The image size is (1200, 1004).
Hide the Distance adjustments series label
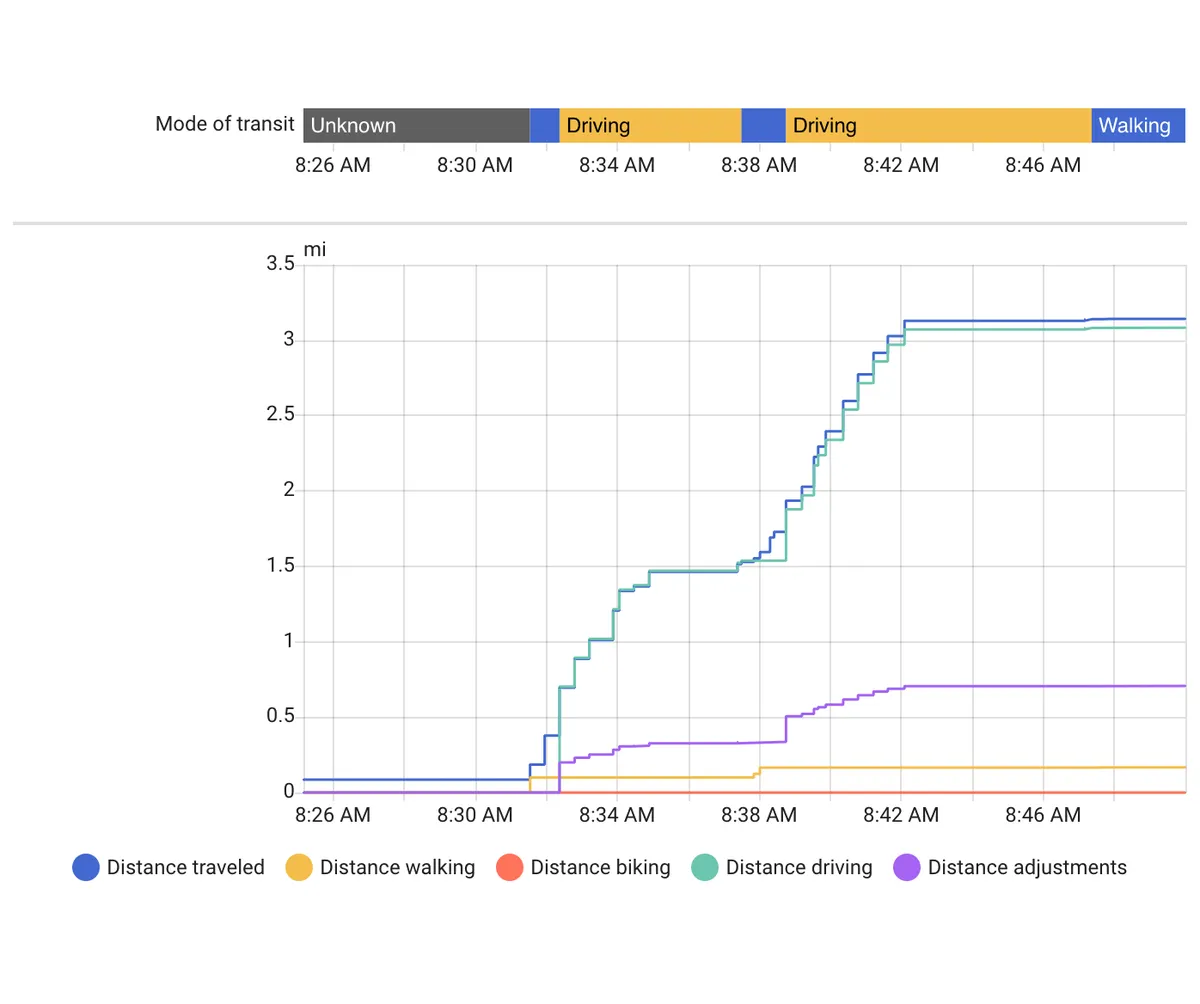click(1027, 867)
